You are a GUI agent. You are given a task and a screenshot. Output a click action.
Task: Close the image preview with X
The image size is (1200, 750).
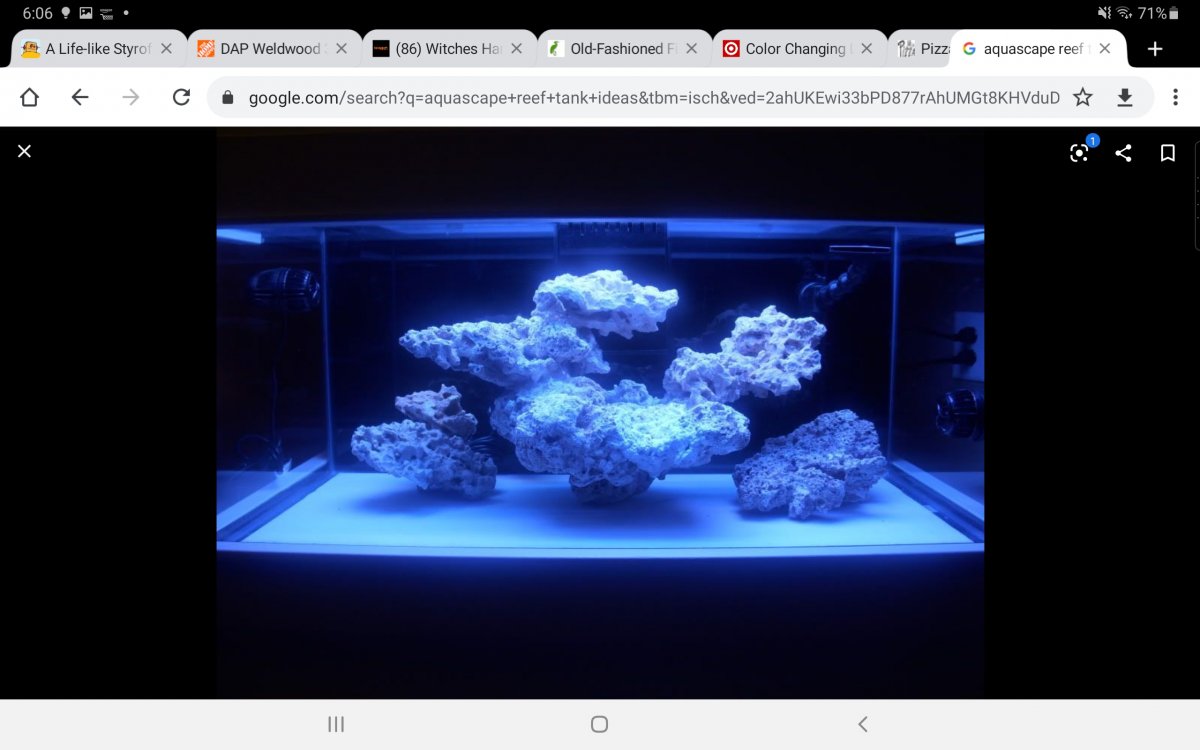pos(25,151)
